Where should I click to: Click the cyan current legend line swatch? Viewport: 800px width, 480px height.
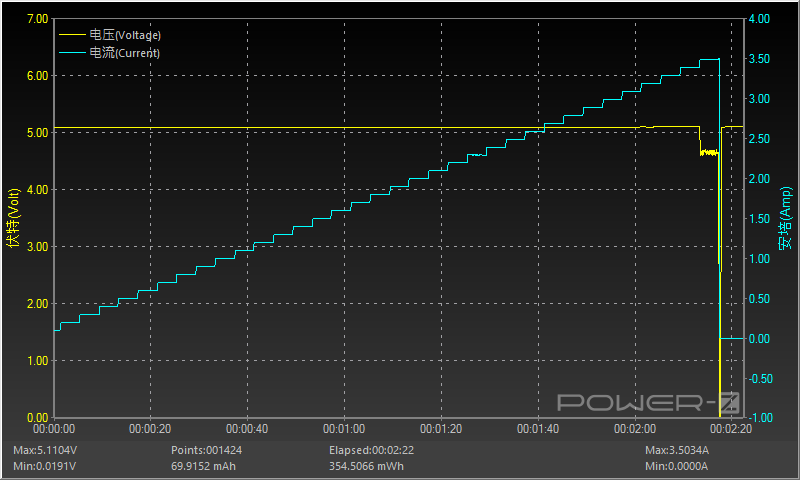click(72, 53)
